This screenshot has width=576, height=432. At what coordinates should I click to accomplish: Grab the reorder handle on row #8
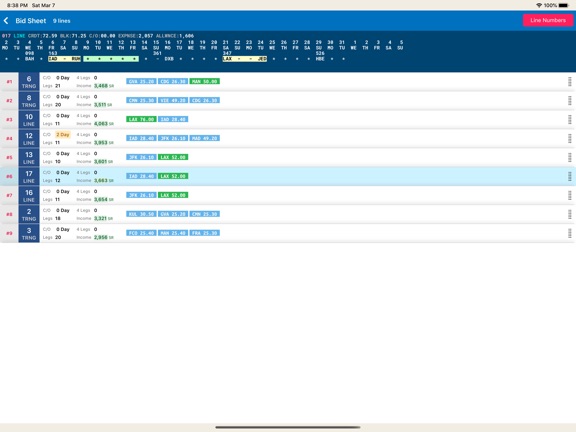569,214
